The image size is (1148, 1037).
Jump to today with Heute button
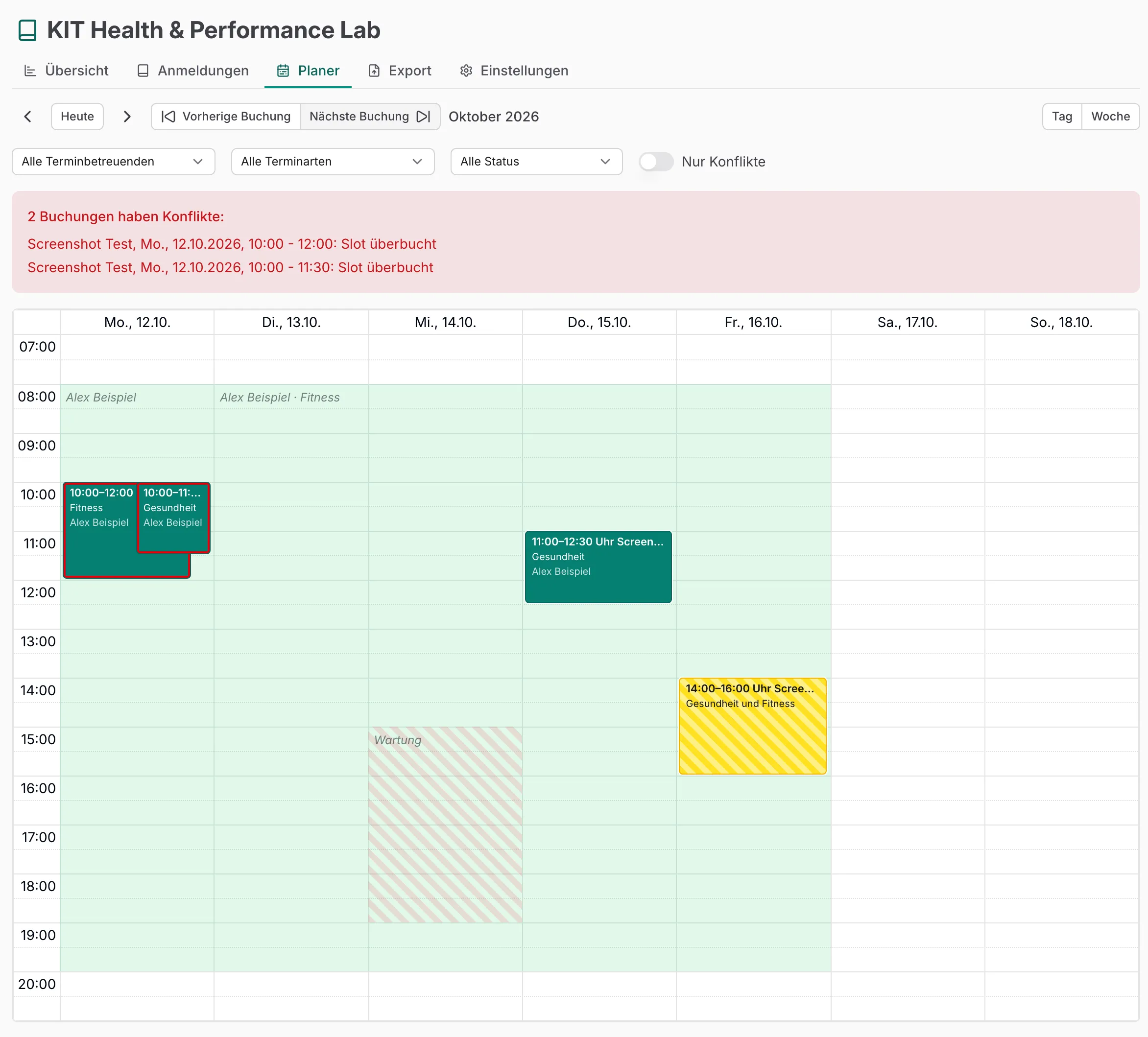[x=77, y=117]
